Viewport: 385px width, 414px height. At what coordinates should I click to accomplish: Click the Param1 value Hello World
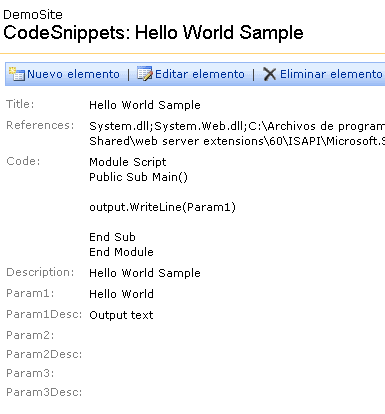121,294
